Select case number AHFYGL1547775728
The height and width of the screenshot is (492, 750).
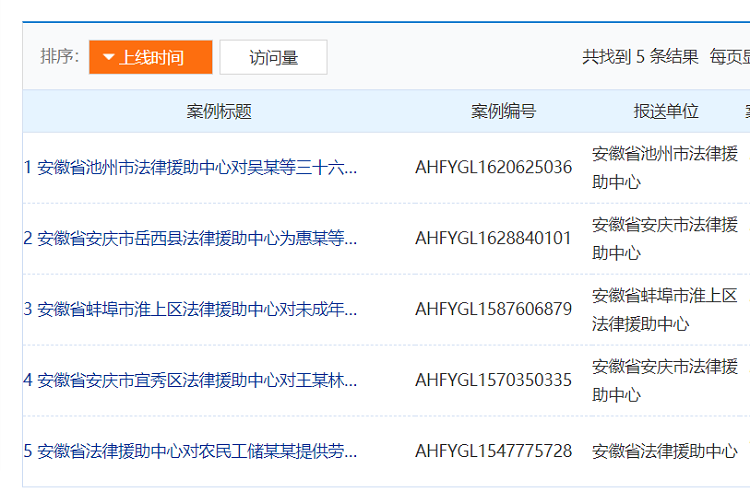pyautogui.click(x=493, y=451)
